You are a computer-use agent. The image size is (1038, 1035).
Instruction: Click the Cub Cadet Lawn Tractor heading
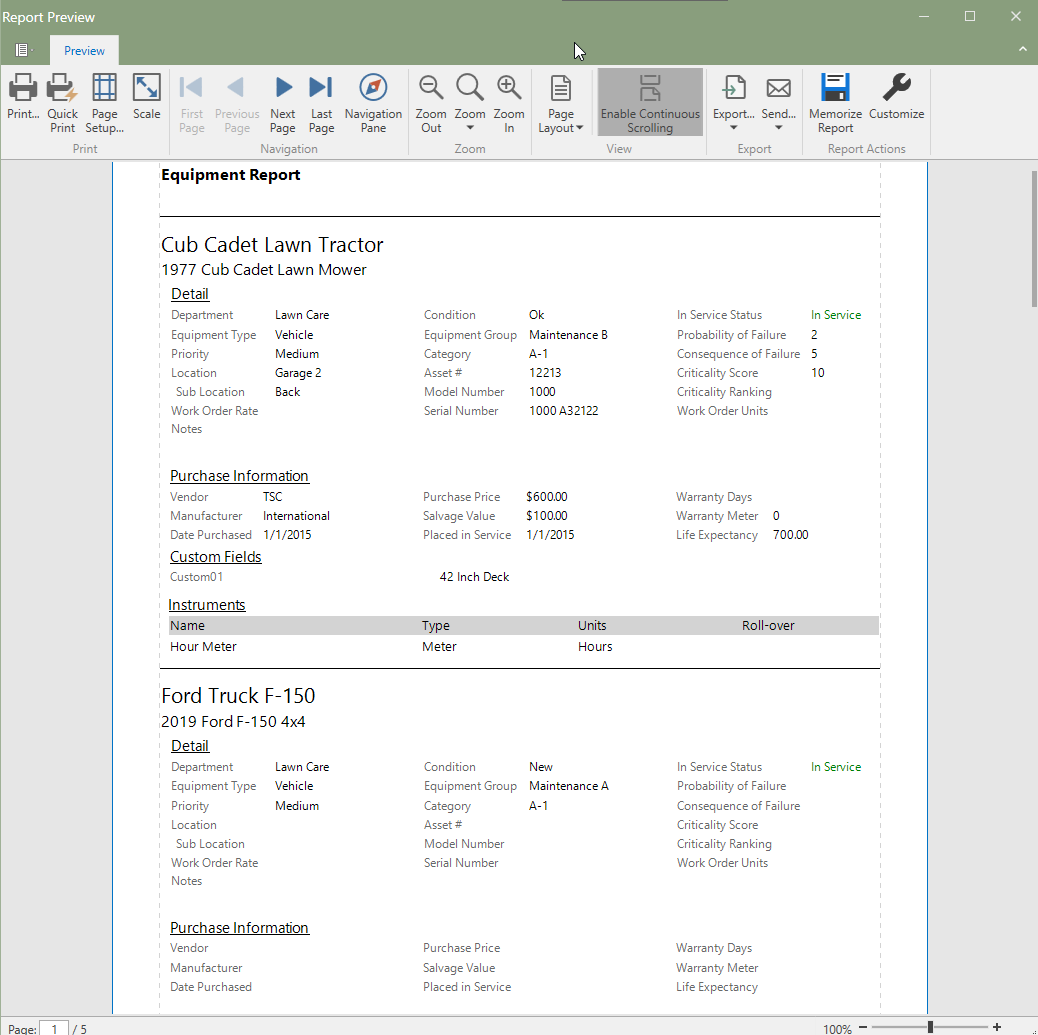click(x=272, y=245)
